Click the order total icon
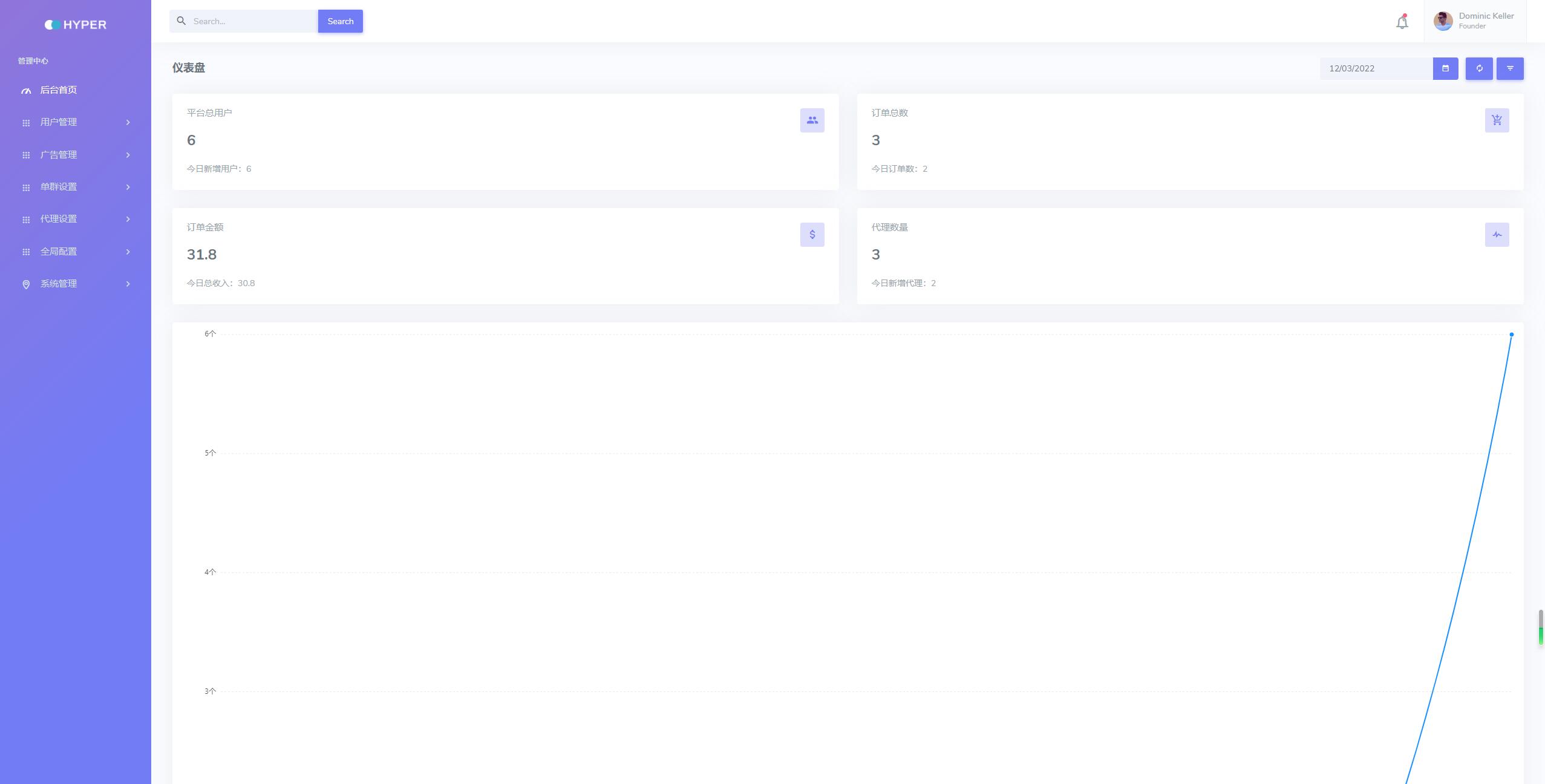The height and width of the screenshot is (784, 1545). click(x=1497, y=120)
